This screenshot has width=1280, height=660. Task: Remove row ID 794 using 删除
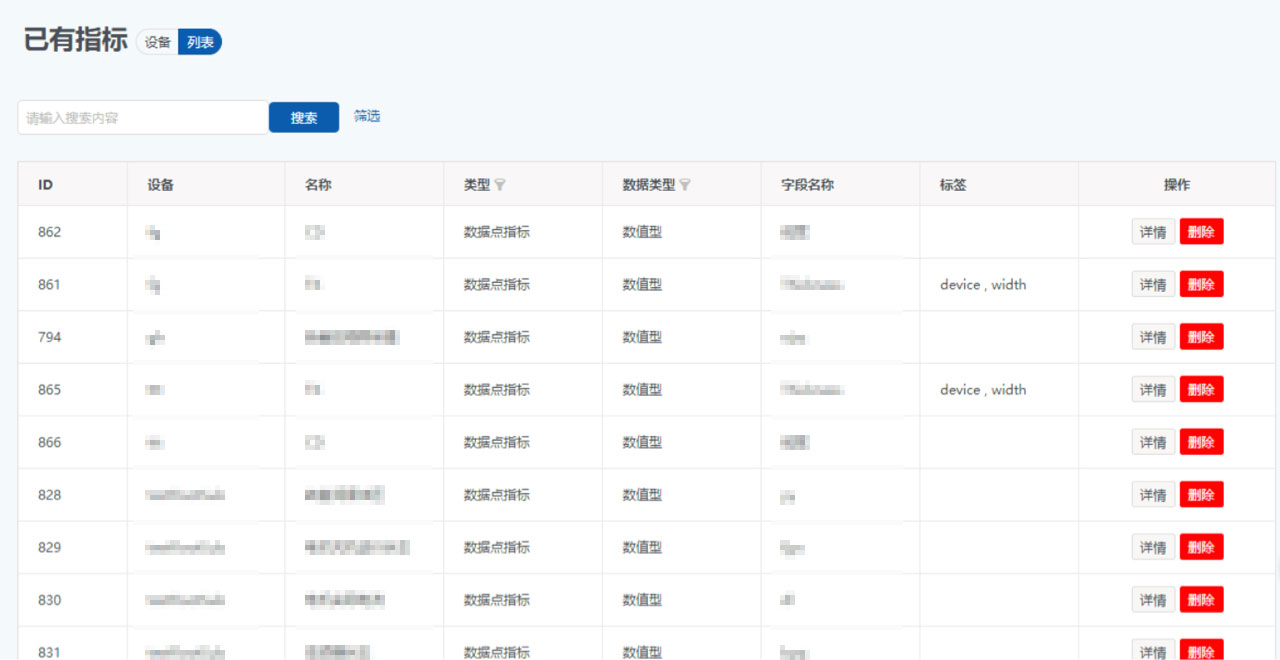point(1201,337)
